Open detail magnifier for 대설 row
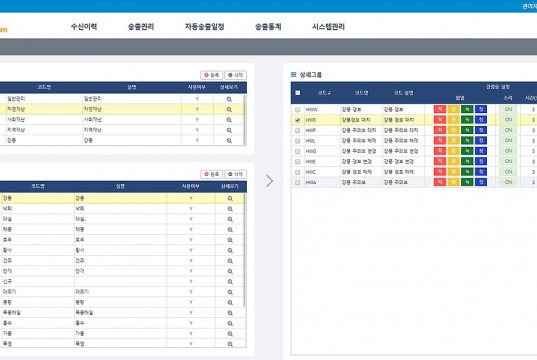The height and width of the screenshot is (360, 537). click(x=230, y=219)
